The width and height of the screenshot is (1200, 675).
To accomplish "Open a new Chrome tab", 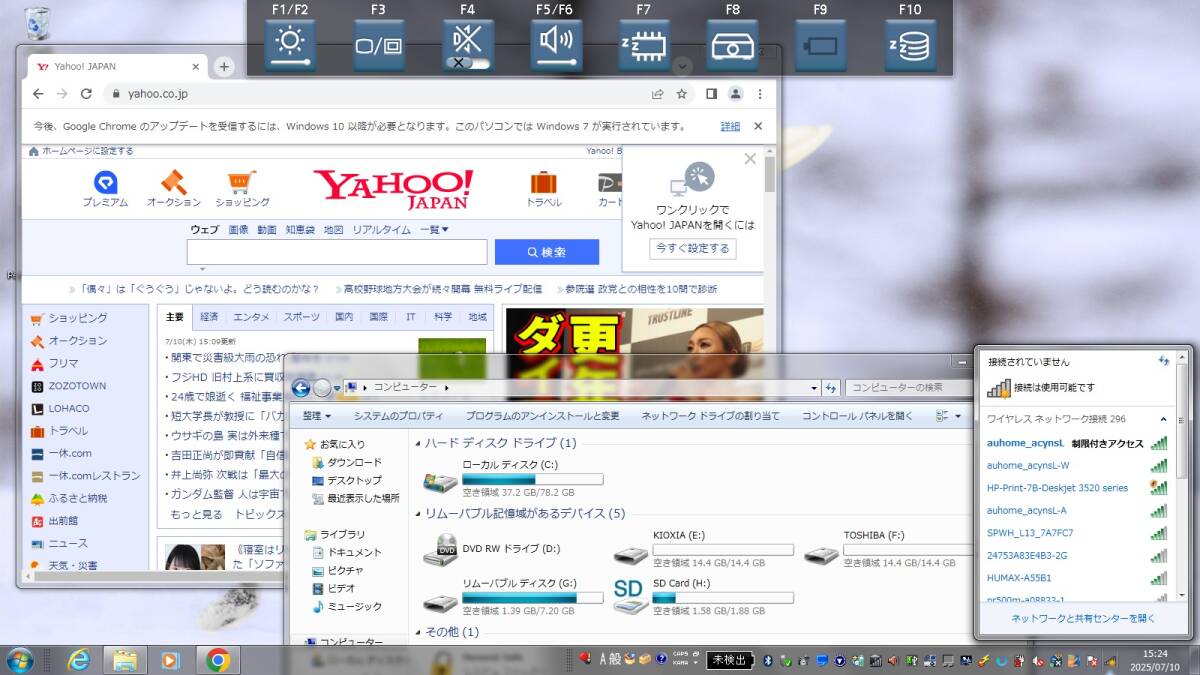I will [224, 66].
